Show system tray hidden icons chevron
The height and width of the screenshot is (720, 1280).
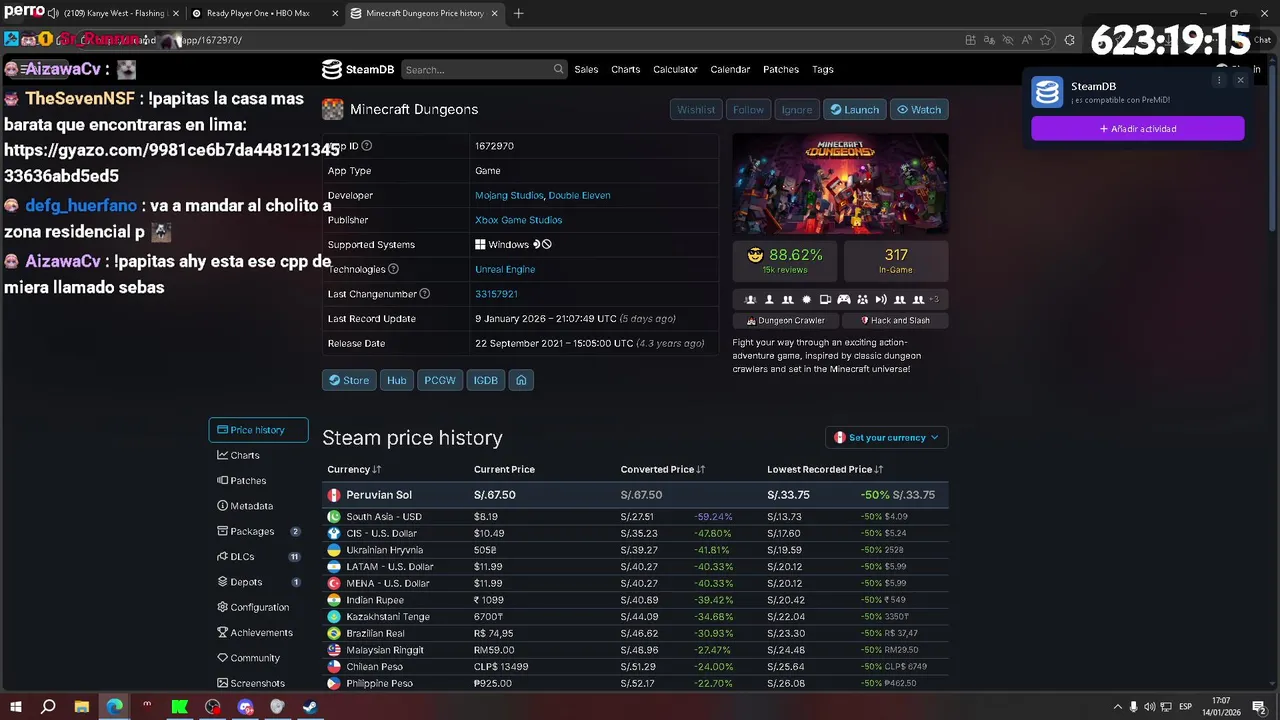(x=1118, y=707)
